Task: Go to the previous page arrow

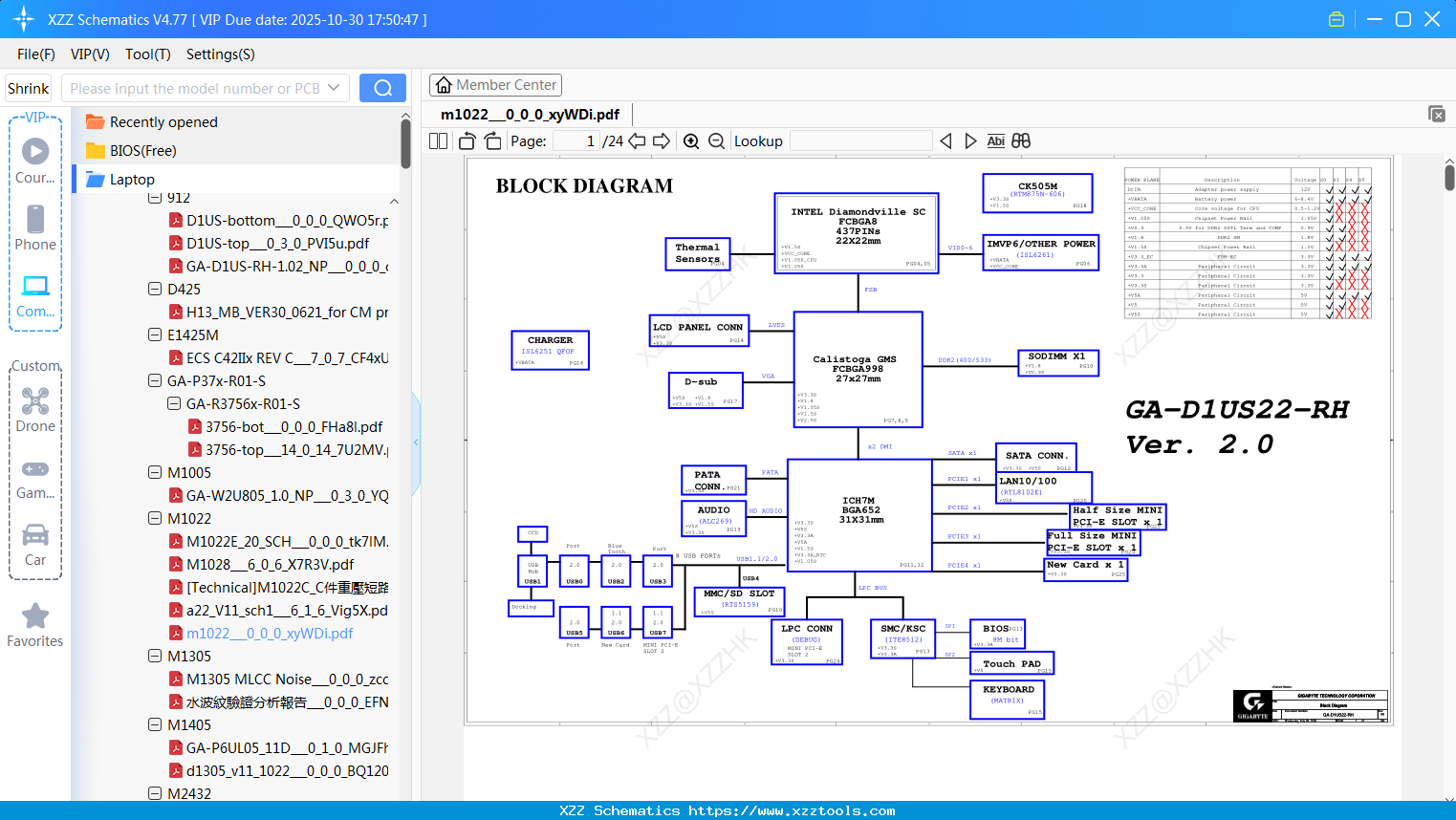Action: [x=637, y=140]
